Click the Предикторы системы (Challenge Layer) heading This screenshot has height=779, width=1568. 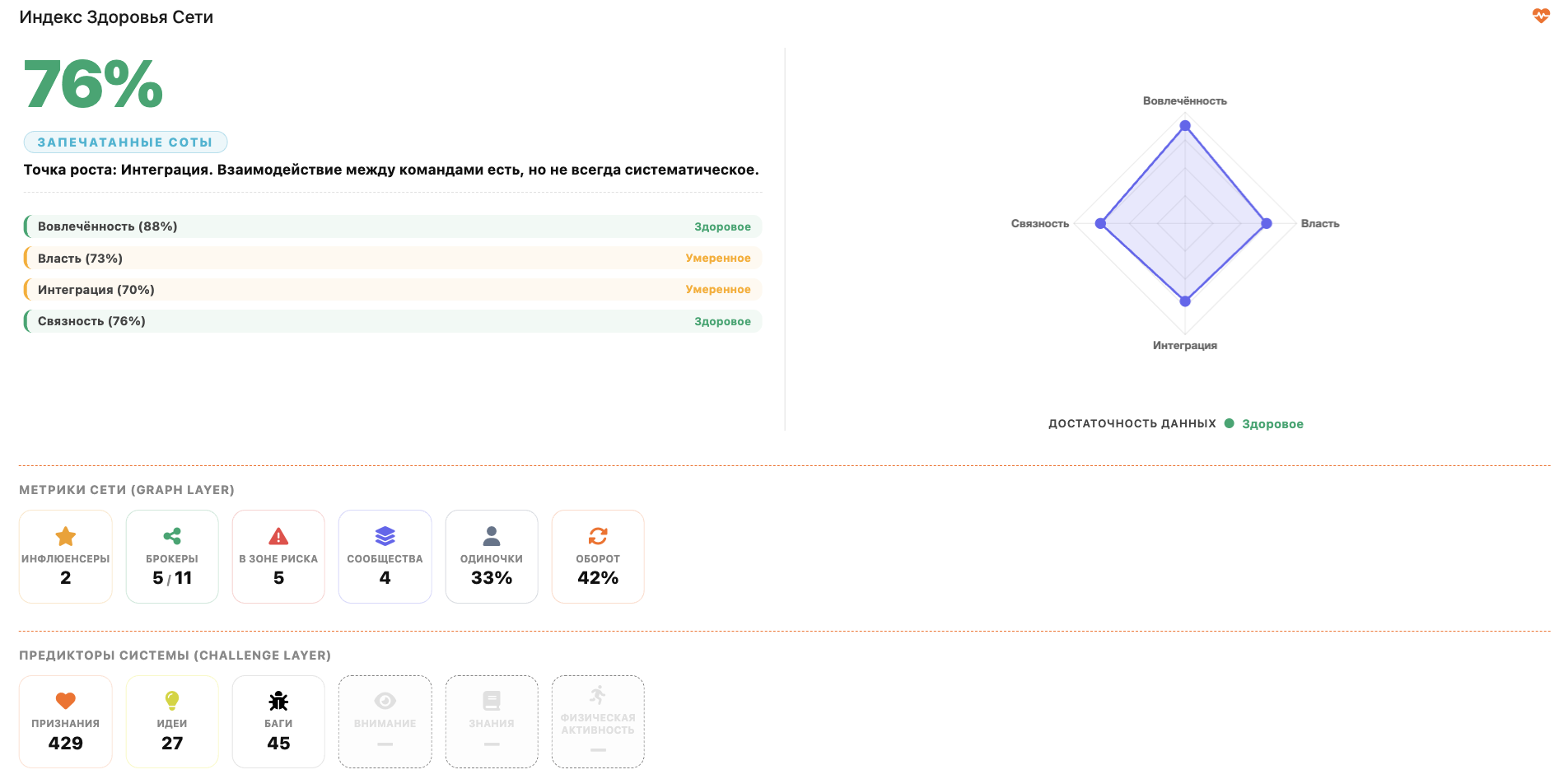(x=175, y=655)
